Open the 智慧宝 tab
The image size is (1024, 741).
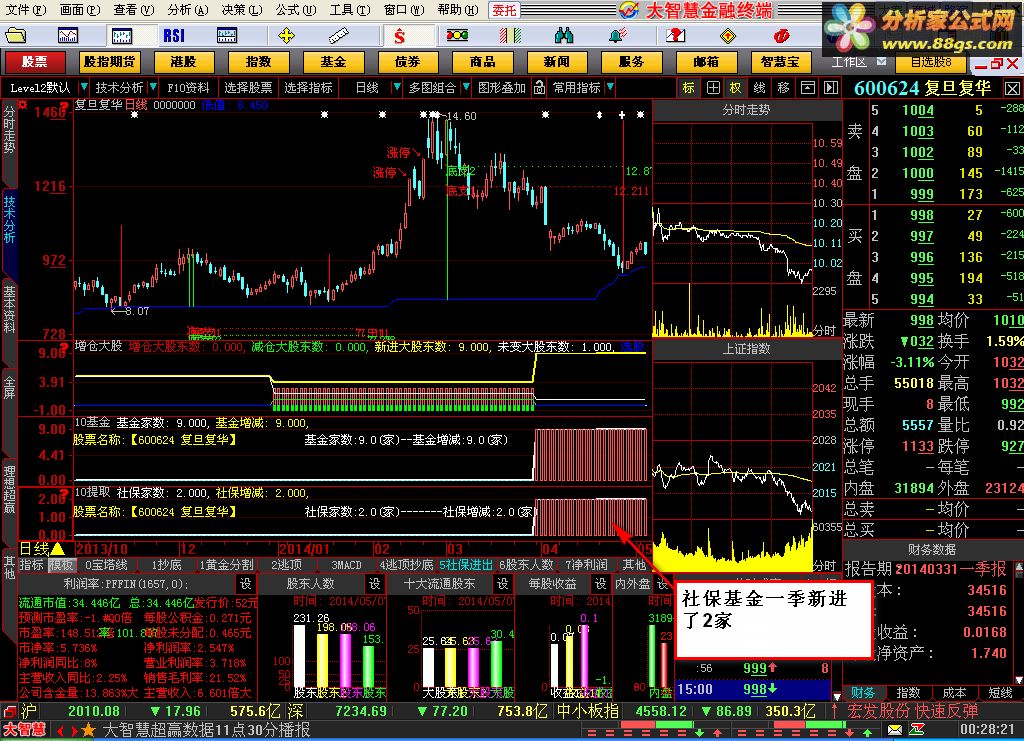tap(781, 62)
